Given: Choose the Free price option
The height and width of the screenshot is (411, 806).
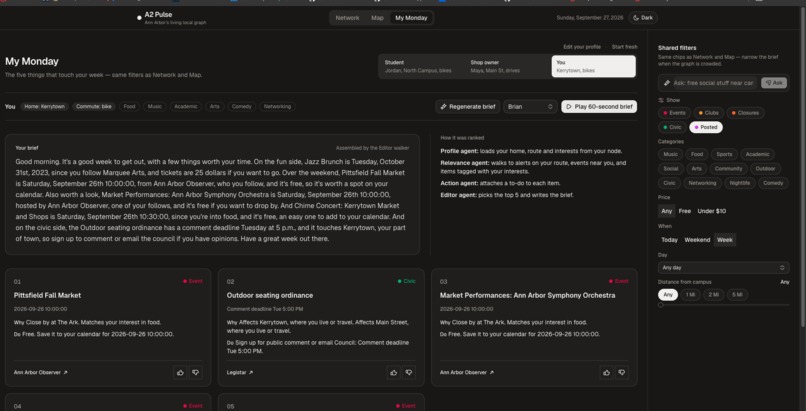Looking at the screenshot, I should [684, 211].
